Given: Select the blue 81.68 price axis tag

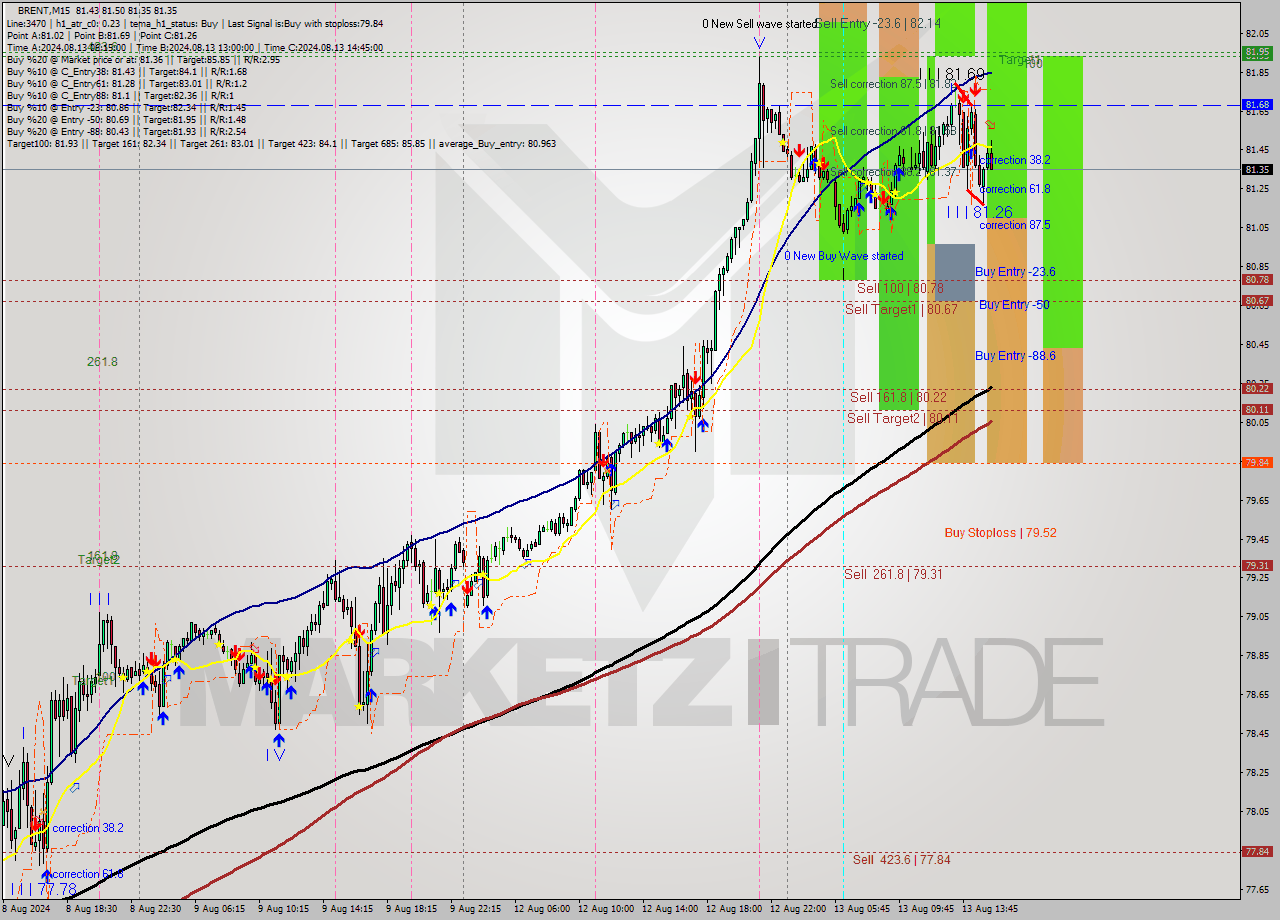Looking at the screenshot, I should (1257, 104).
